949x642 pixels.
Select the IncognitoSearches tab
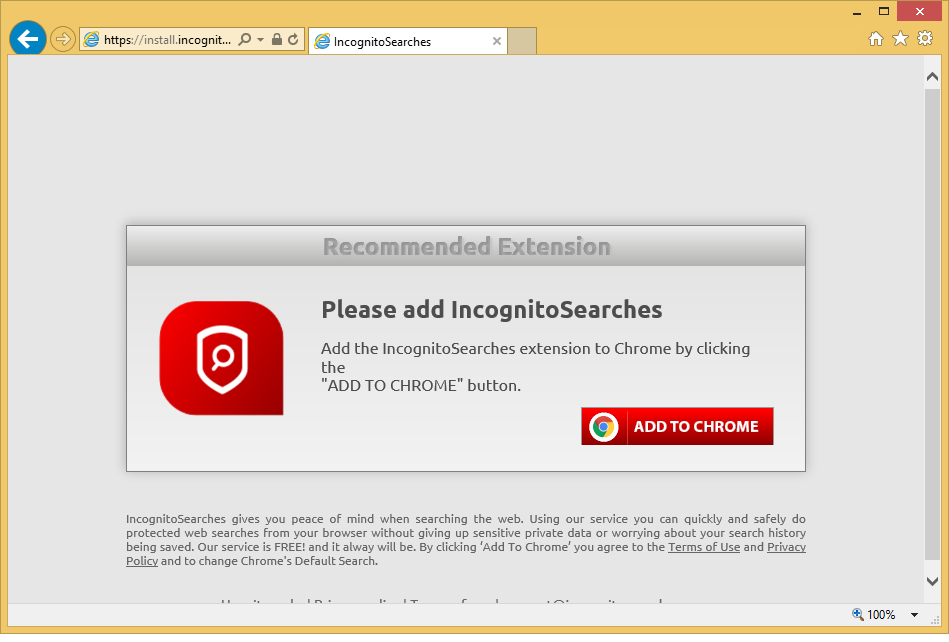tap(408, 42)
